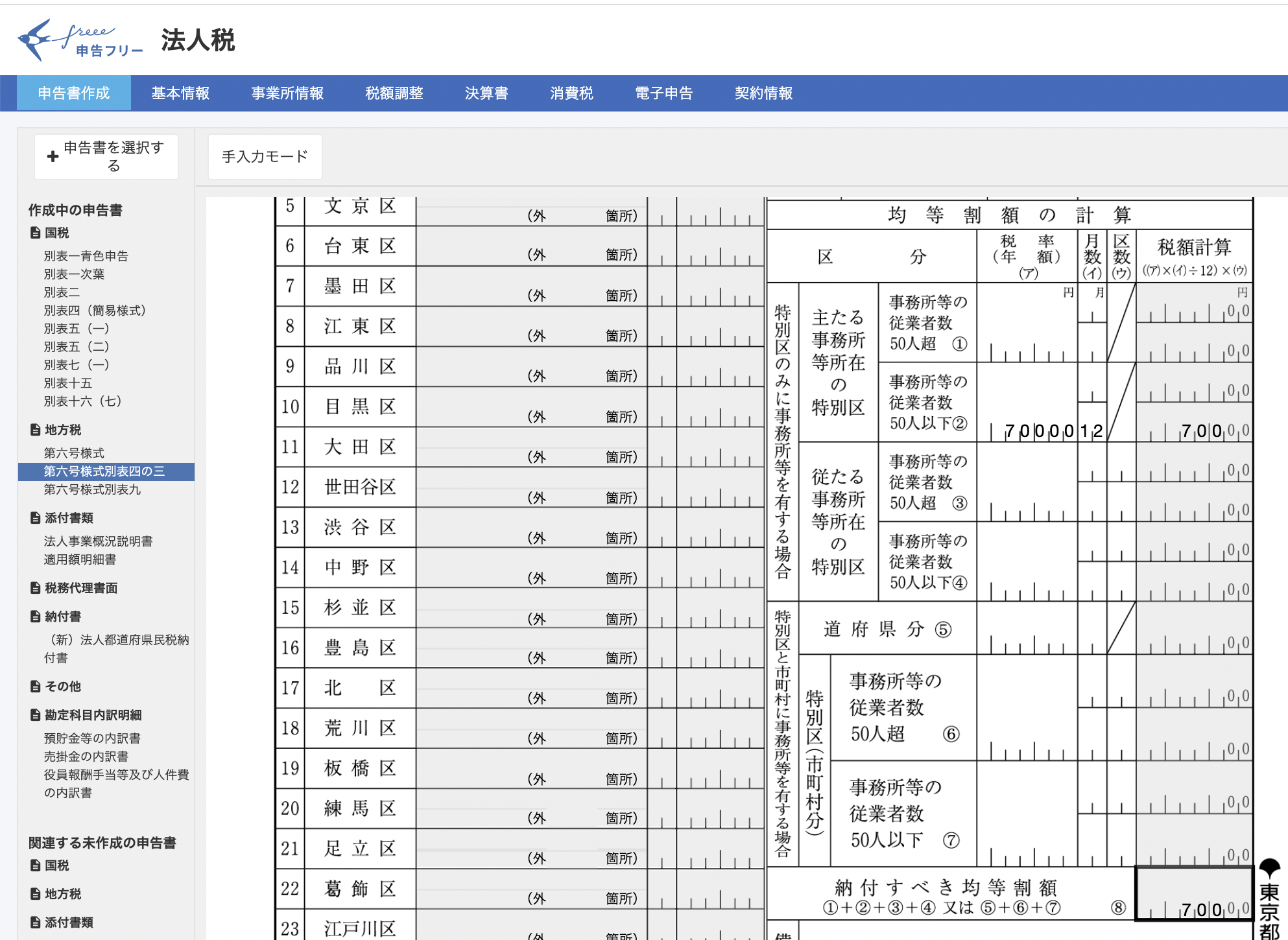Open 税額調整 in the navigation bar
The width and height of the screenshot is (1288, 940).
click(394, 93)
